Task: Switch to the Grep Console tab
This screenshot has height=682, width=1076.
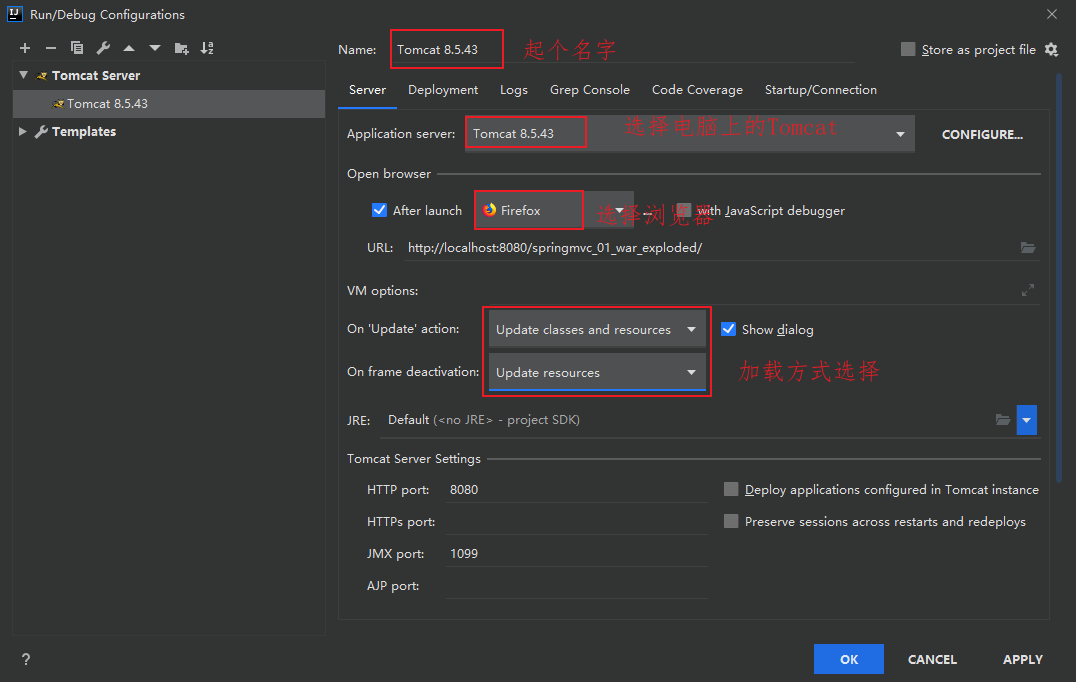Action: 589,90
